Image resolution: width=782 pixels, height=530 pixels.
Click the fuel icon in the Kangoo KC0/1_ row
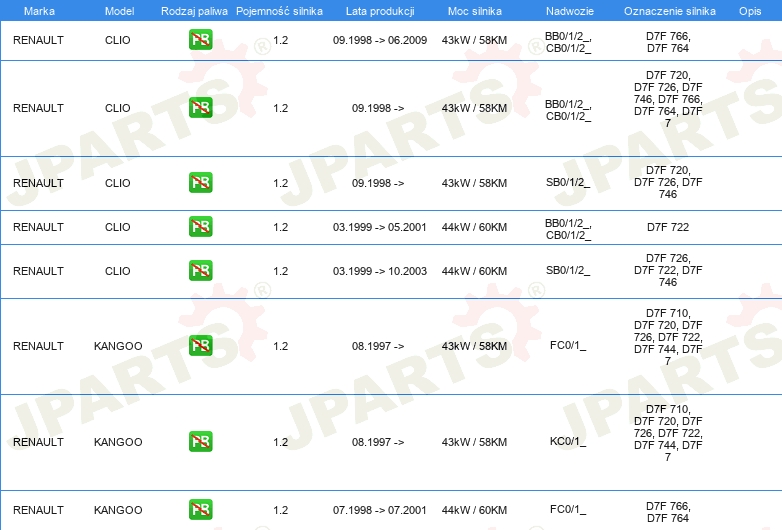click(x=200, y=441)
